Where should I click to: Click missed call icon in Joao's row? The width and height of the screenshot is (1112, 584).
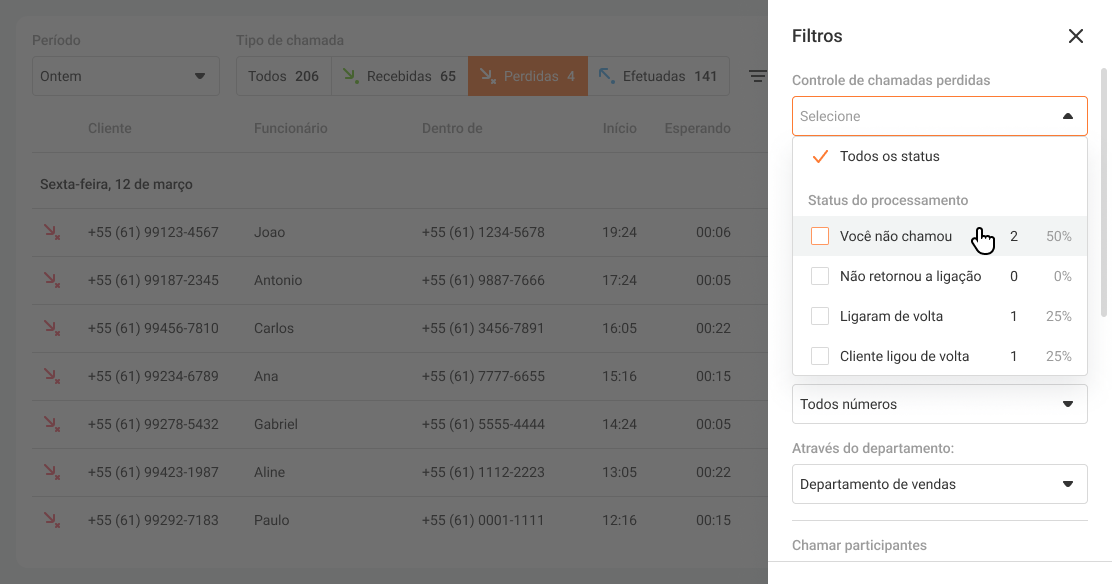coord(51,232)
